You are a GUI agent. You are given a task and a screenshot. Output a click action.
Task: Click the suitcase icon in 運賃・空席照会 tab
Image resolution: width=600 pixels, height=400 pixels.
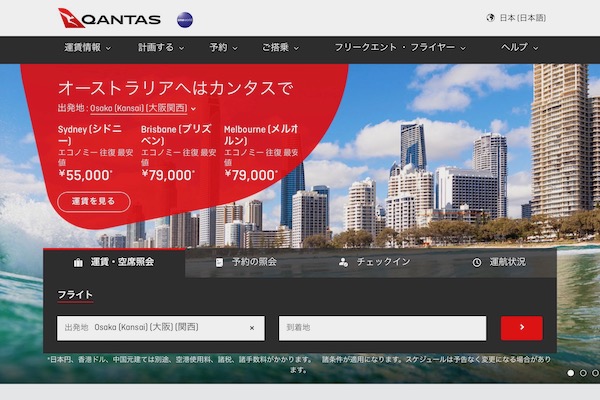(78, 263)
